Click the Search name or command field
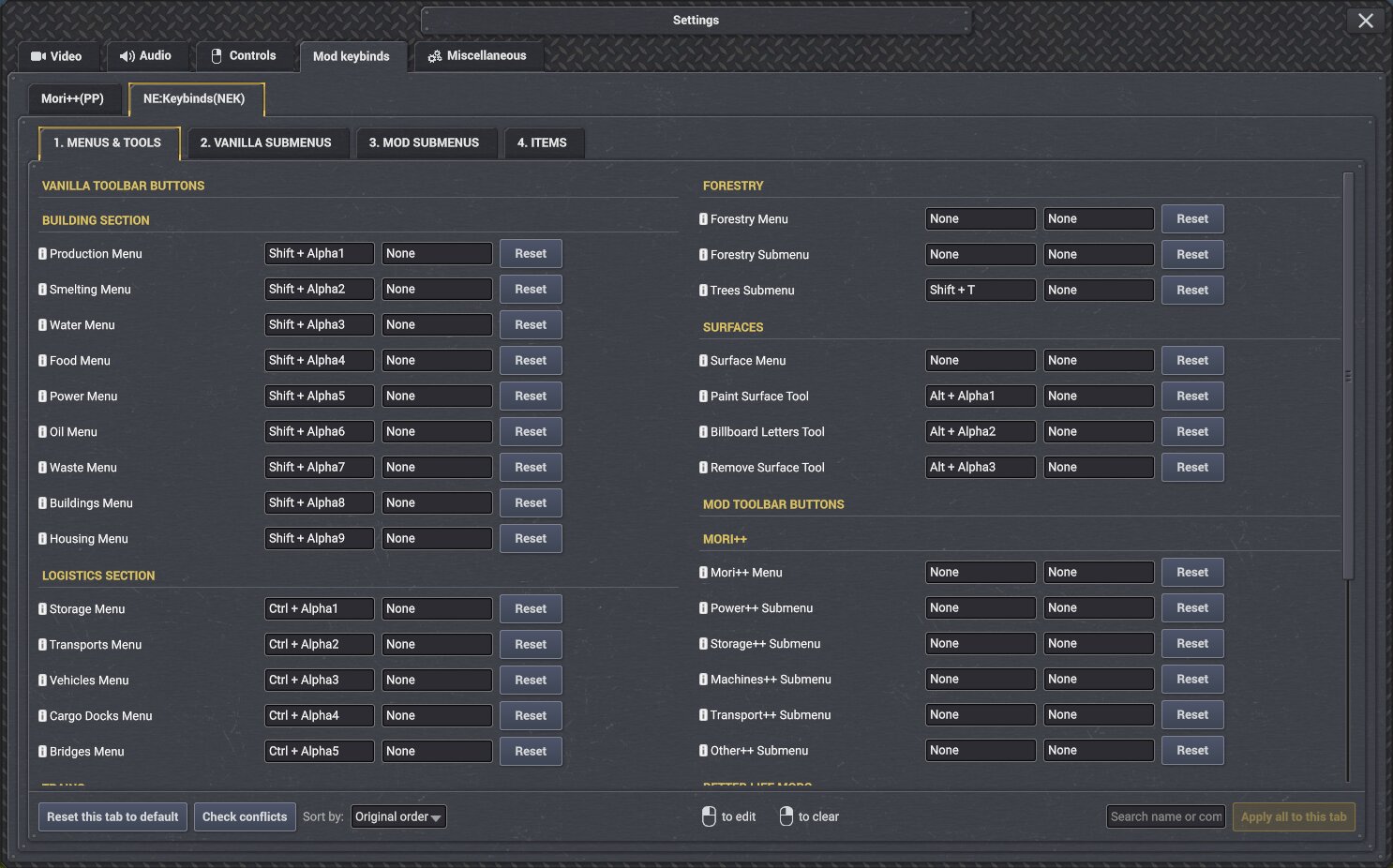Image resolution: width=1393 pixels, height=868 pixels. click(1166, 817)
